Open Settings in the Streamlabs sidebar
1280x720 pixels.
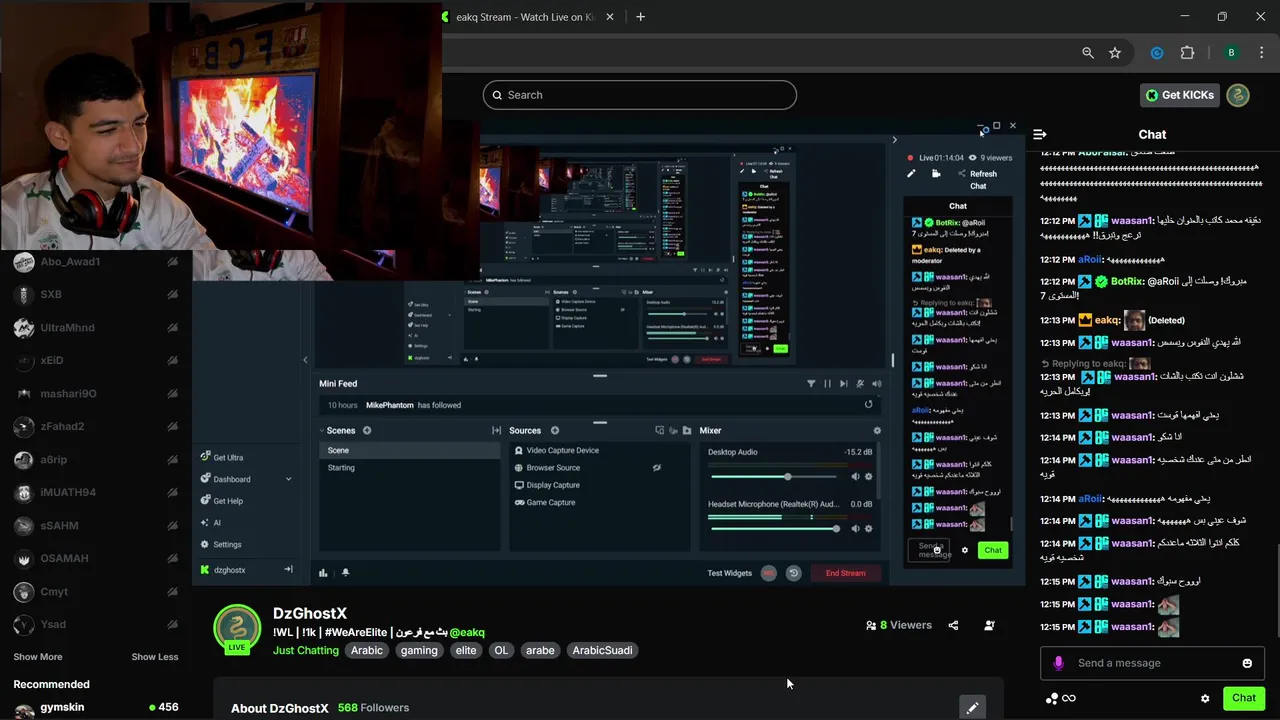pyautogui.click(x=221, y=544)
